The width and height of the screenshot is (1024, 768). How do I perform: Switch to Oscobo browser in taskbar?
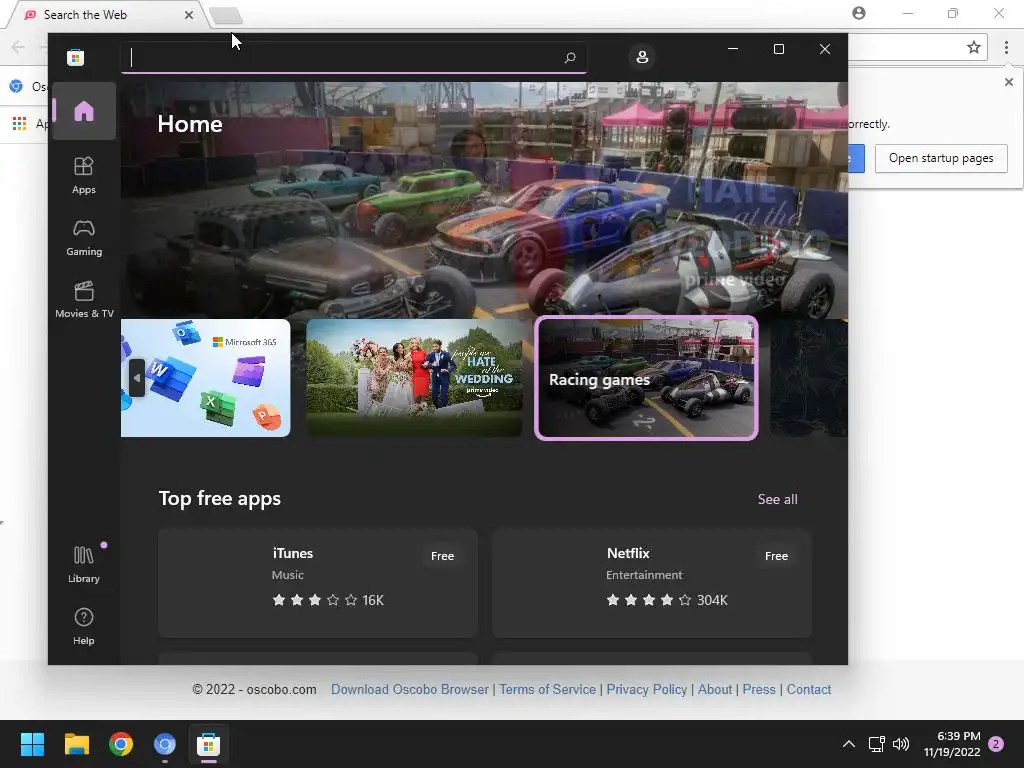point(165,744)
